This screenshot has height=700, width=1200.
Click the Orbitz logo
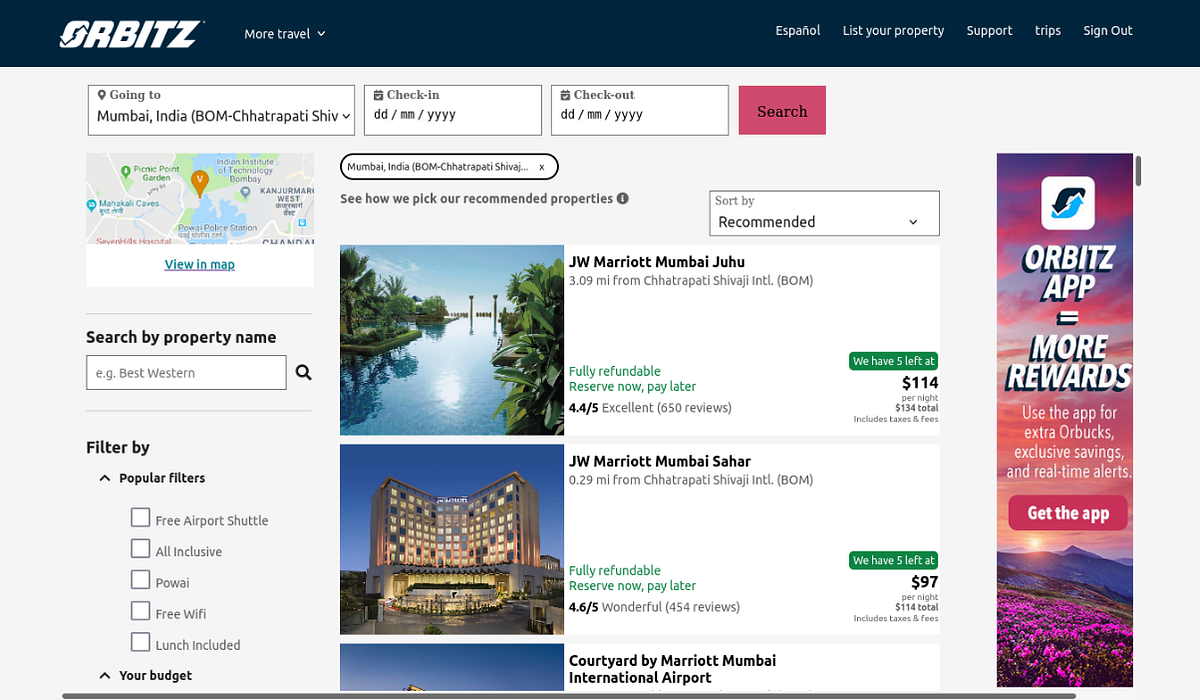(131, 34)
